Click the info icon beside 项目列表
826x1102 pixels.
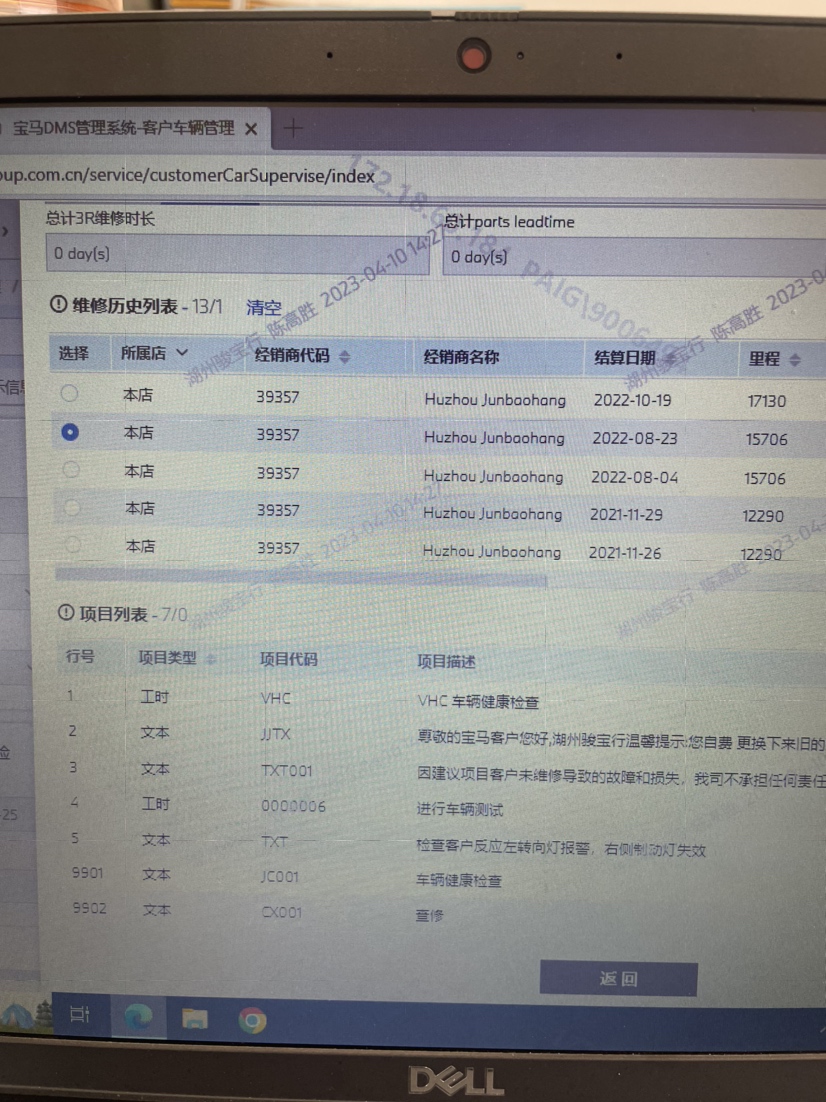pos(65,613)
